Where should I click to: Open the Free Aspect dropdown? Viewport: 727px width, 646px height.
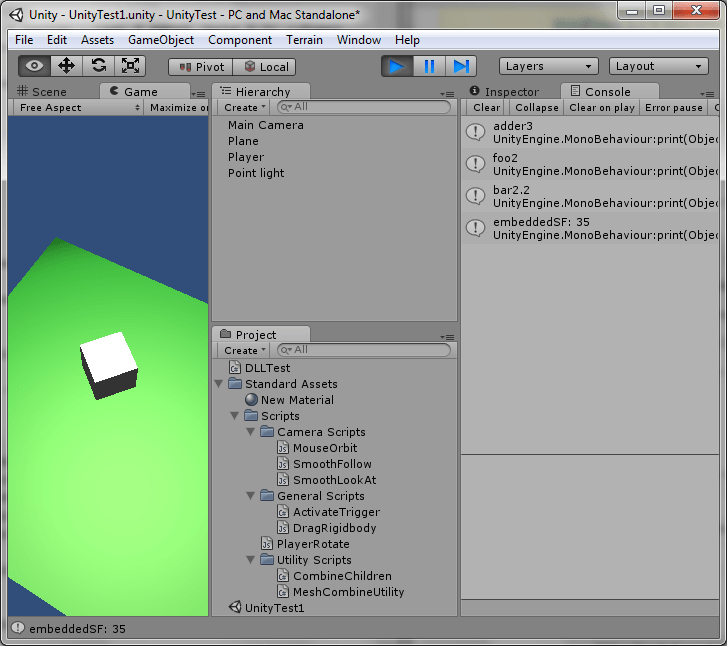(x=77, y=108)
